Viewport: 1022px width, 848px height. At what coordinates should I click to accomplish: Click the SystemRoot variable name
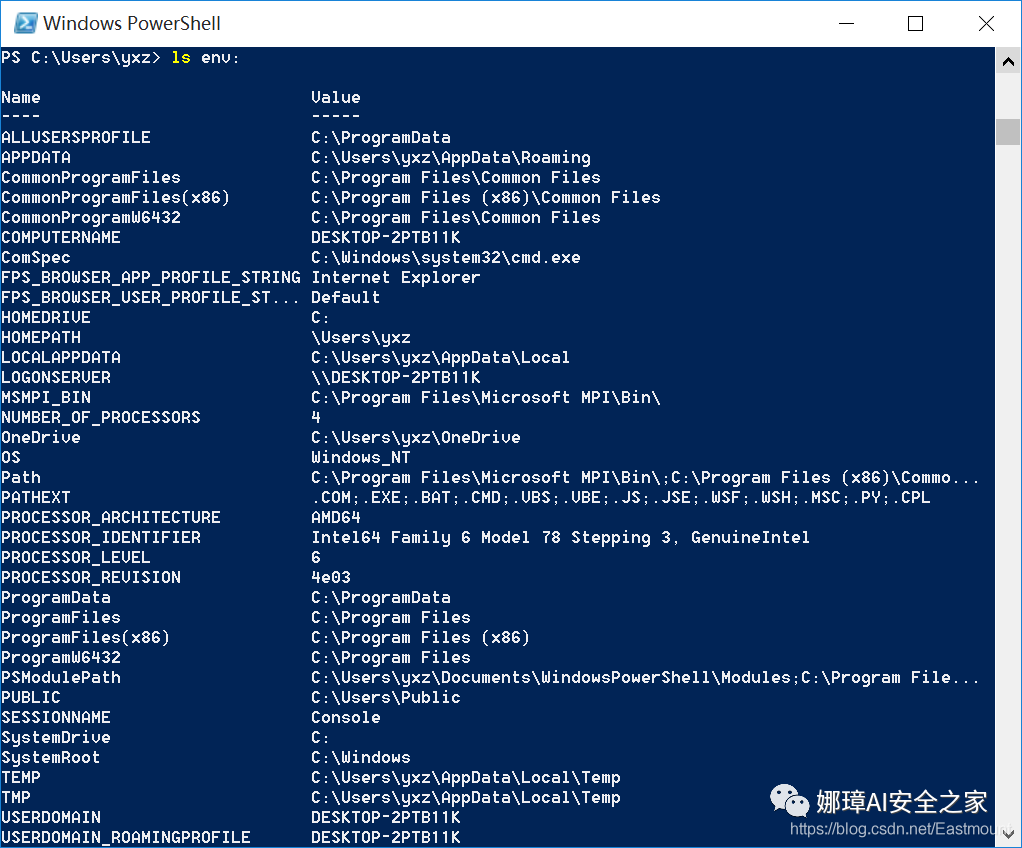click(51, 758)
